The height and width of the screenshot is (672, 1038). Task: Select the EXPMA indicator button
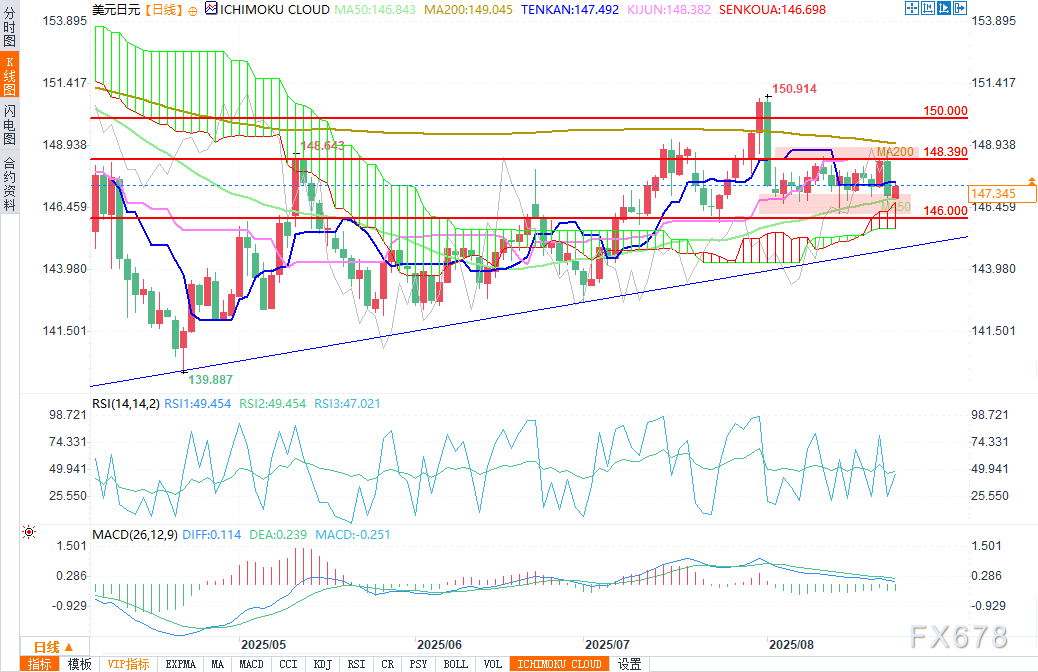pyautogui.click(x=180, y=664)
